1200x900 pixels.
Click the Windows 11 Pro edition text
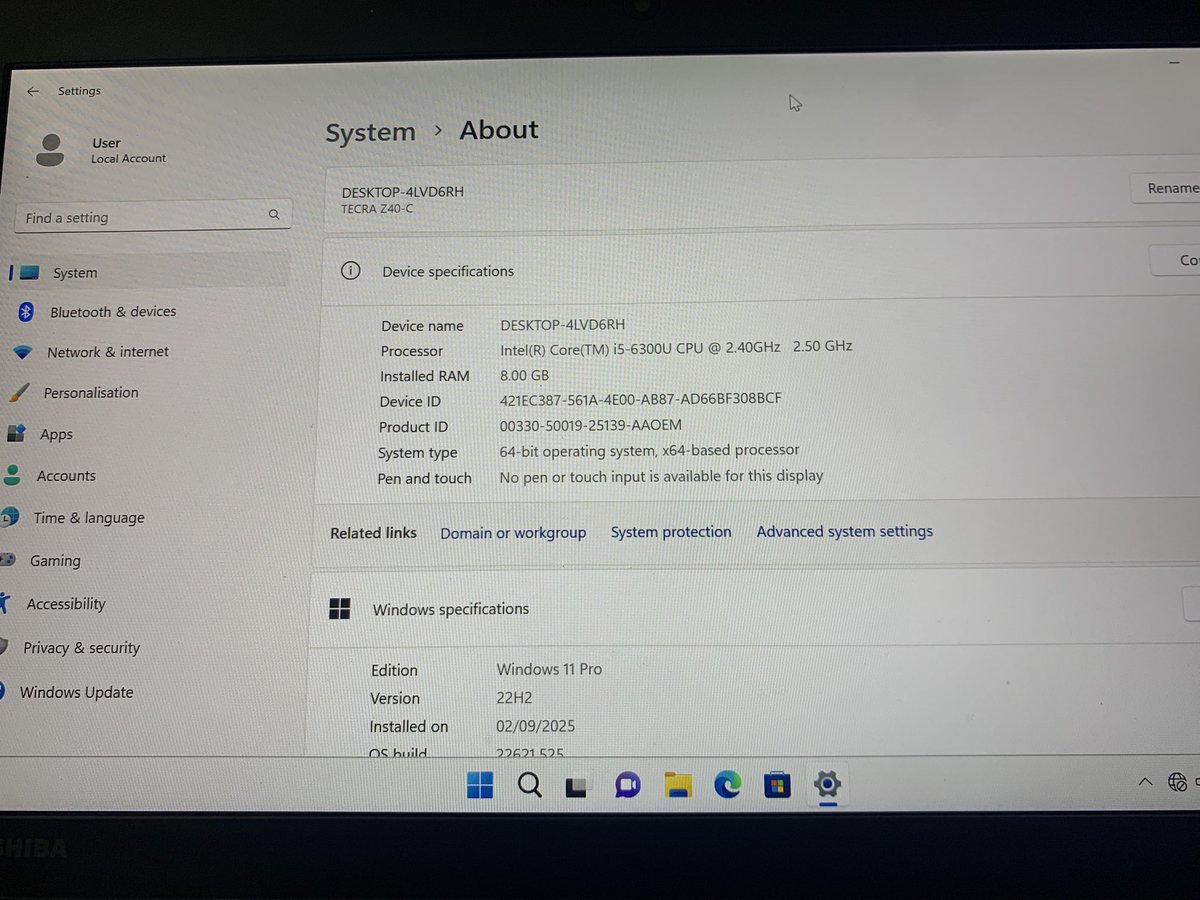(x=549, y=669)
